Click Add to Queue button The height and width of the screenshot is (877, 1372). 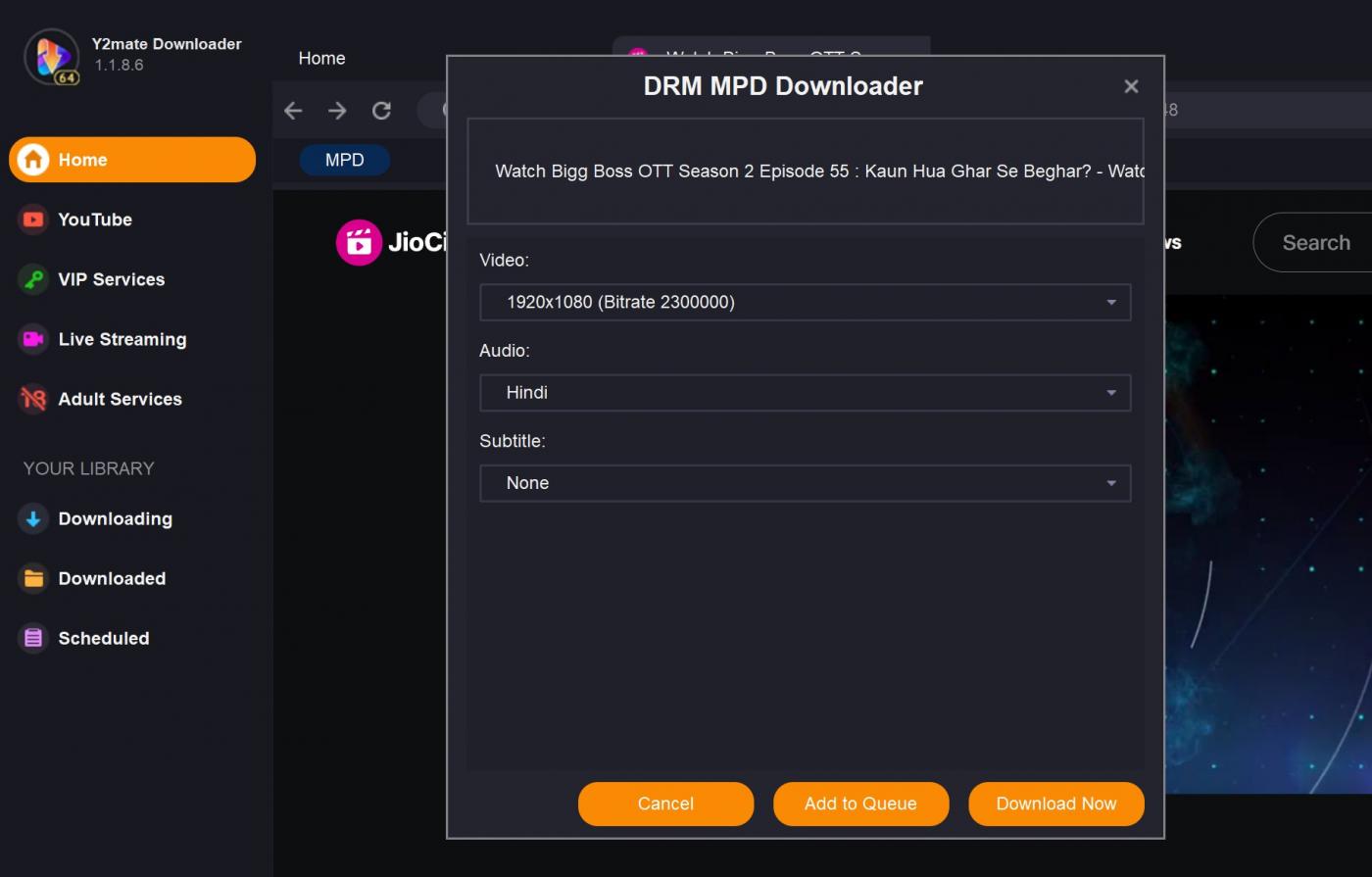860,804
